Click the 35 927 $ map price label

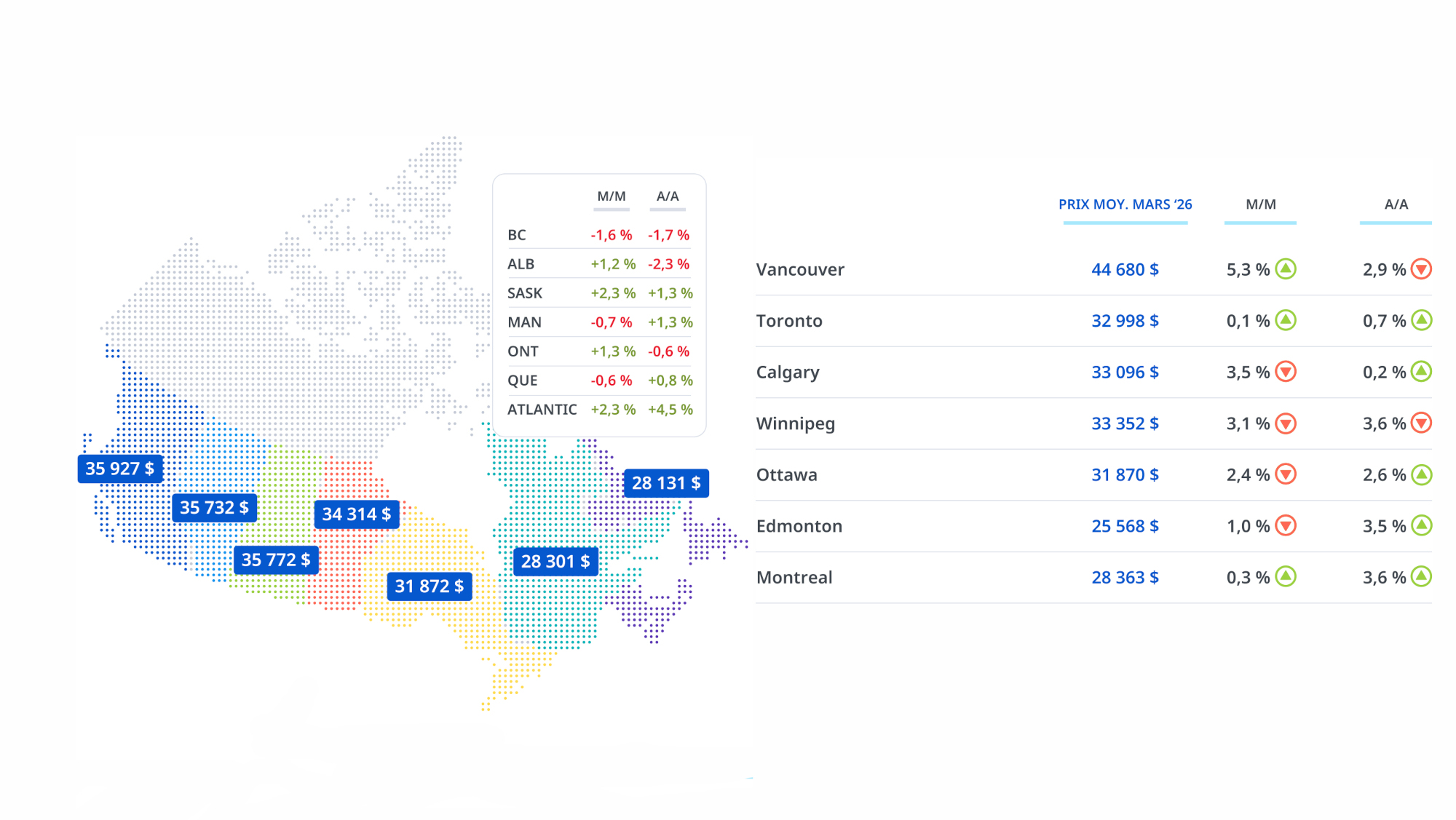[120, 469]
